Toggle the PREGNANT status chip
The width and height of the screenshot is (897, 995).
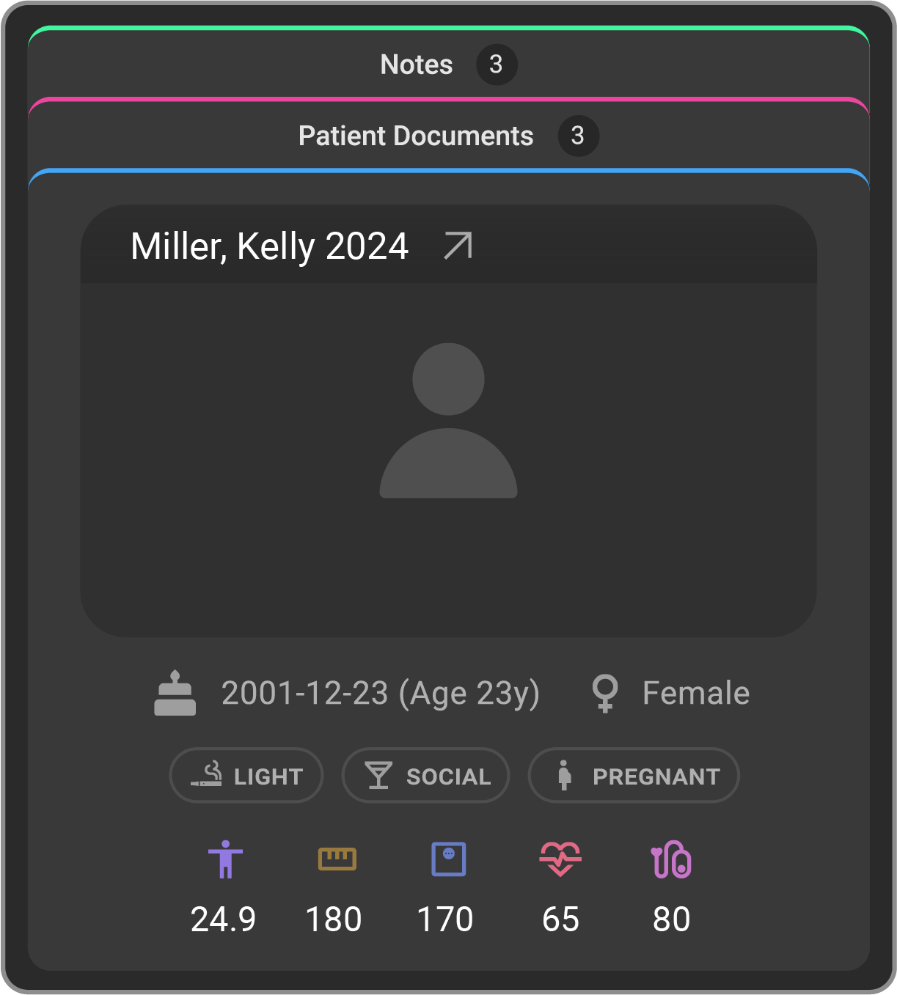coord(633,776)
